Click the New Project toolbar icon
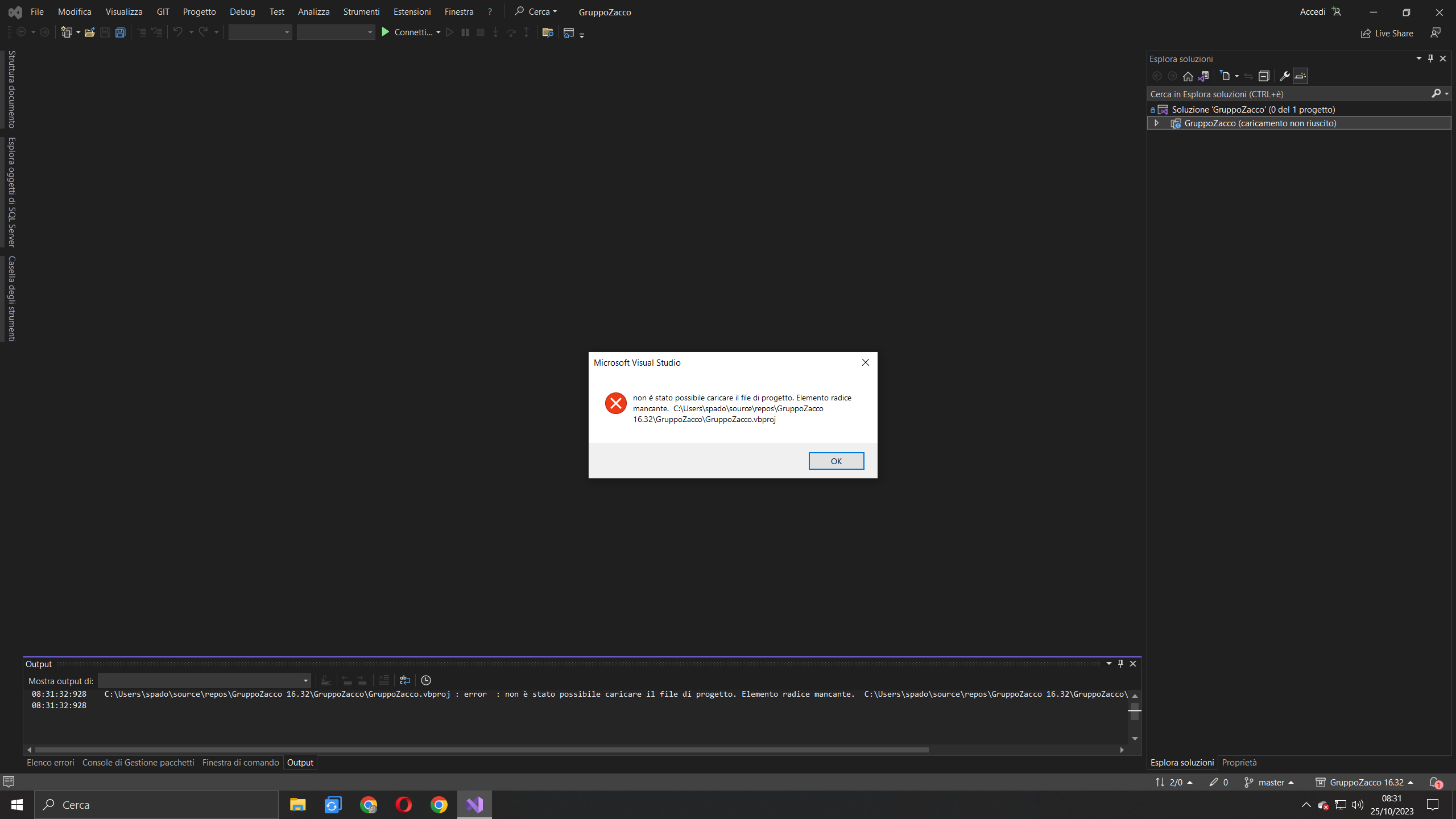This screenshot has width=1456, height=819. coord(67,32)
